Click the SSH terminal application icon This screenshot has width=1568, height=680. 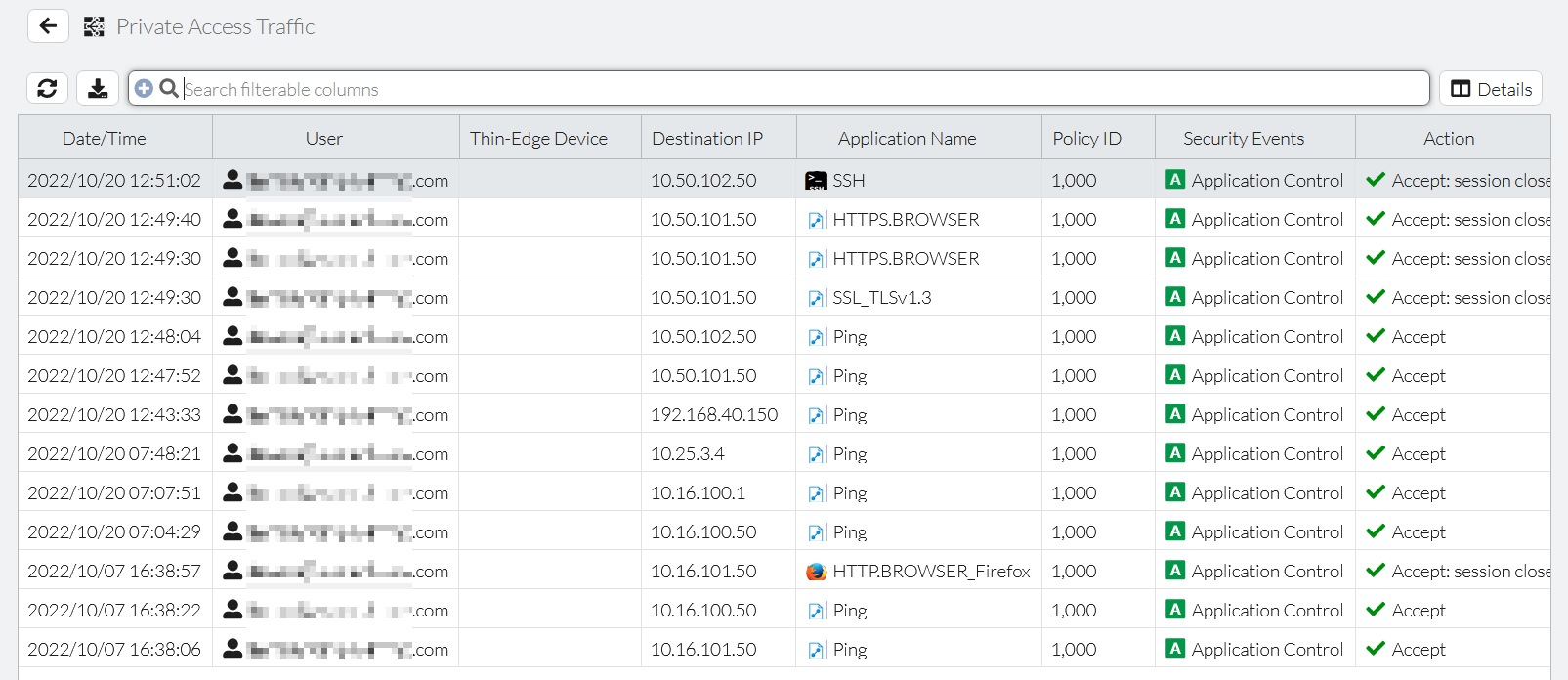[x=816, y=181]
